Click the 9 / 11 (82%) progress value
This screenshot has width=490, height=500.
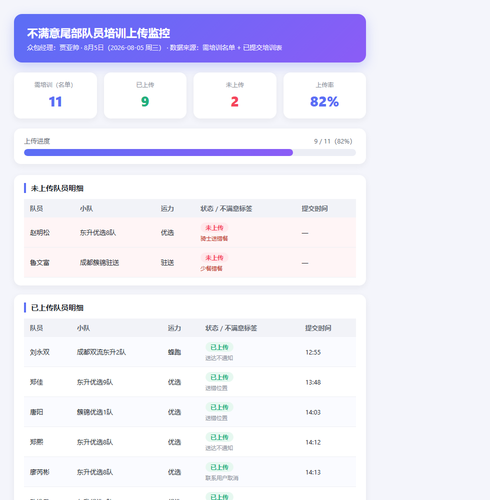pyautogui.click(x=333, y=141)
